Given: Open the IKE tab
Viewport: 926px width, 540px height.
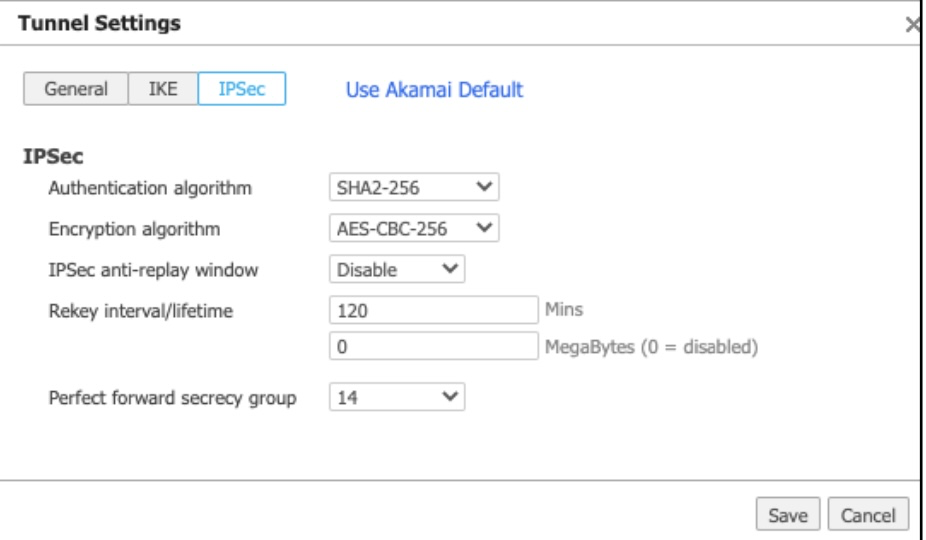Looking at the screenshot, I should coord(163,89).
